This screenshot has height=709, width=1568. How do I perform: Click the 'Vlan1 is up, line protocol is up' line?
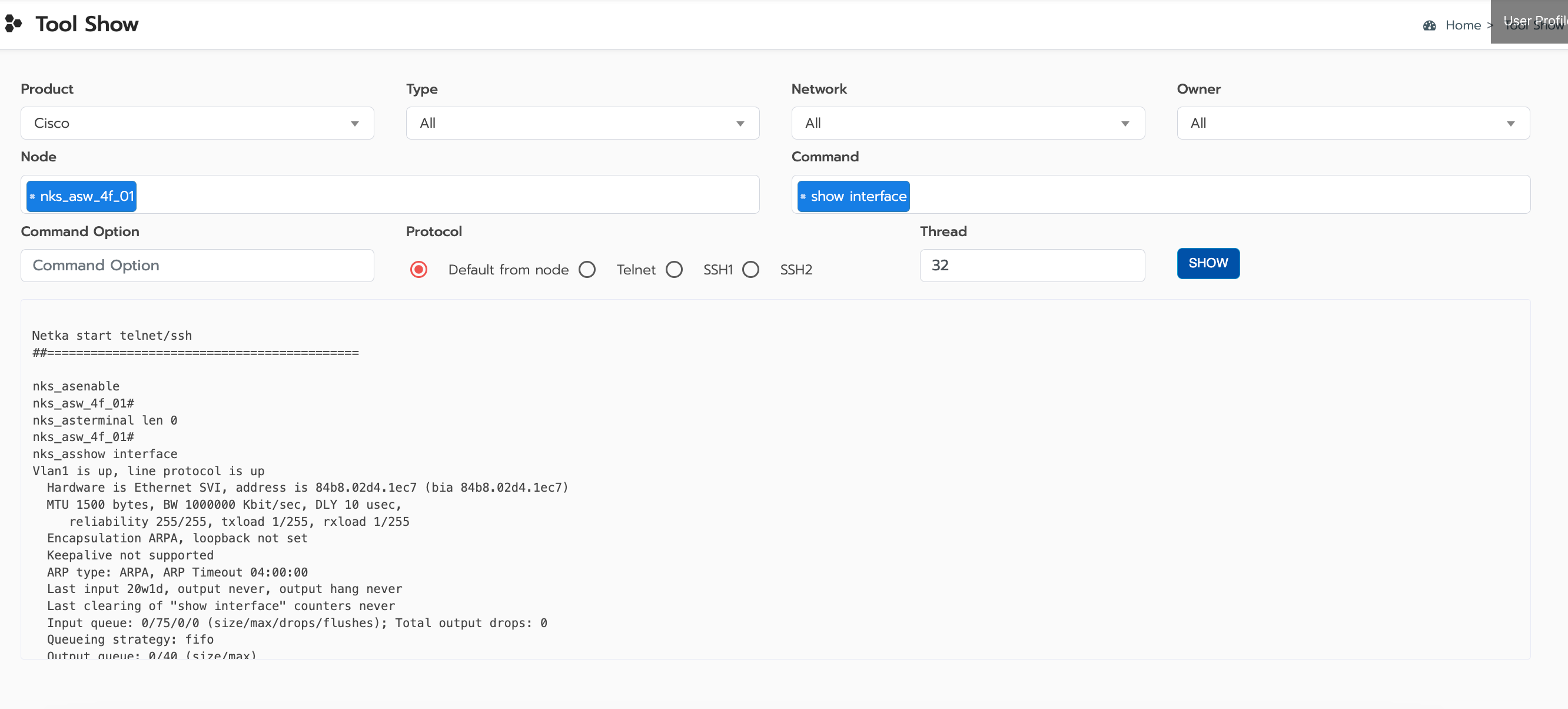148,471
